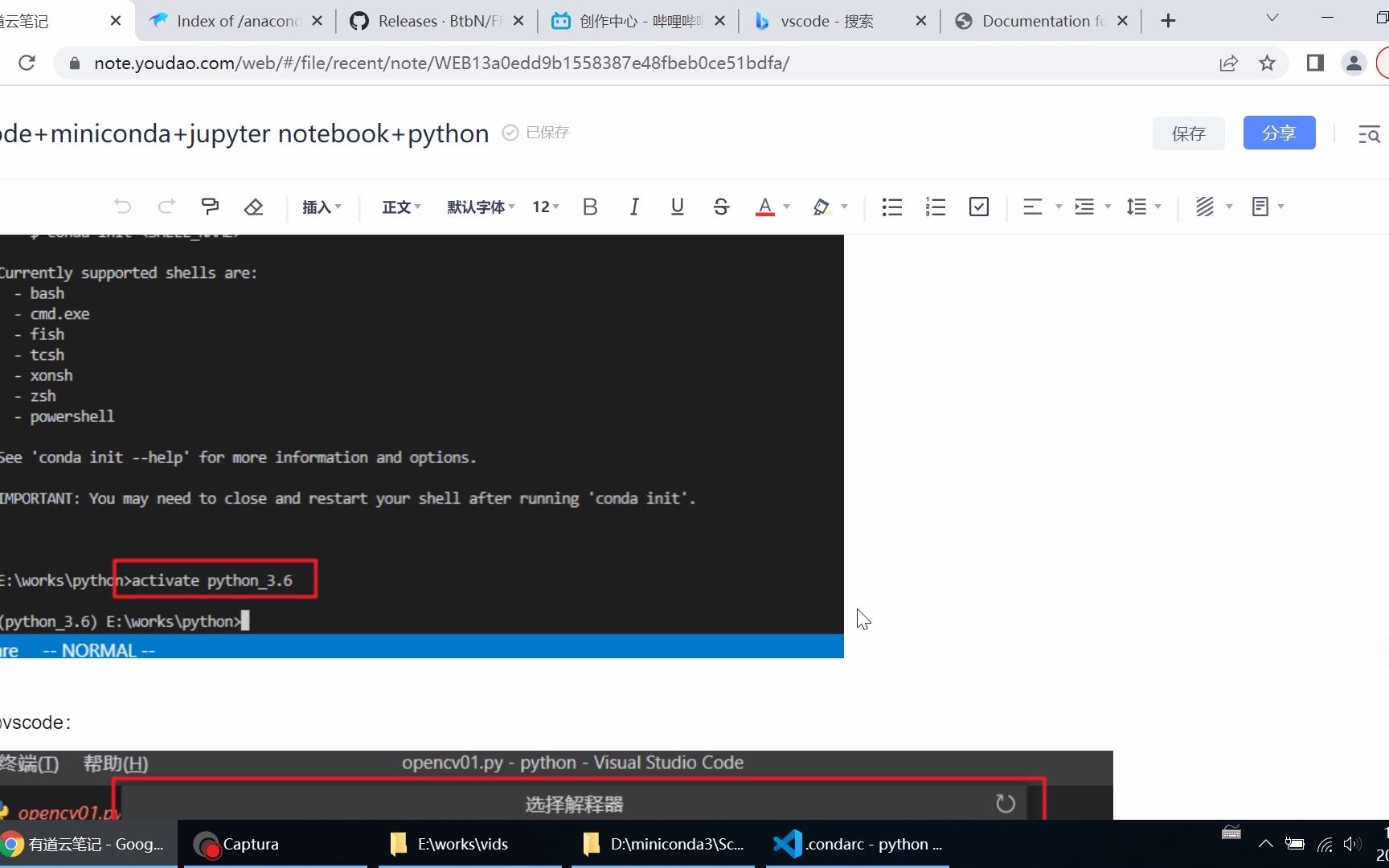Expand the line spacing dropdown
This screenshot has width=1389, height=868.
pos(1143,207)
